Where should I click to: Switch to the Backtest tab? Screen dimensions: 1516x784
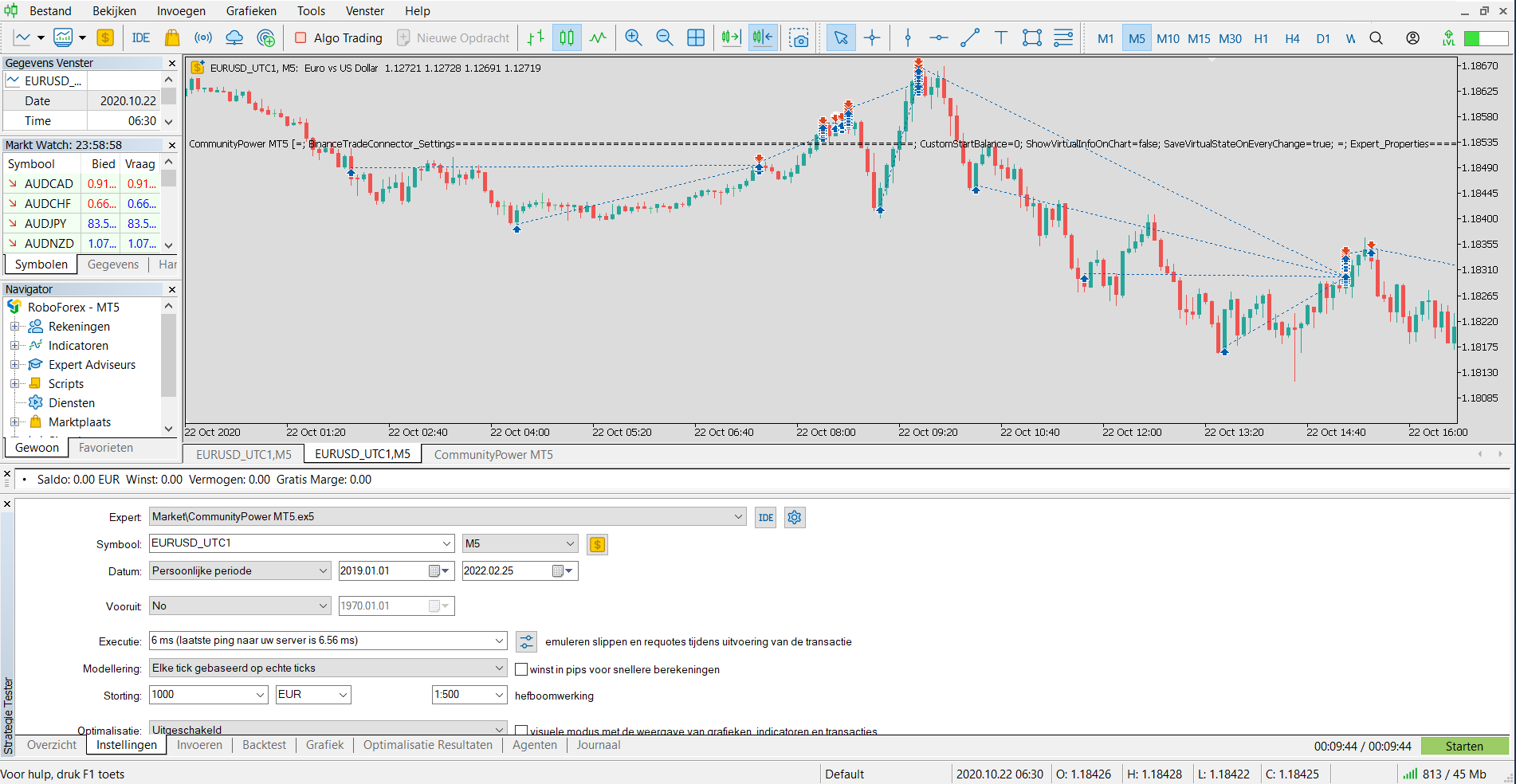click(264, 745)
